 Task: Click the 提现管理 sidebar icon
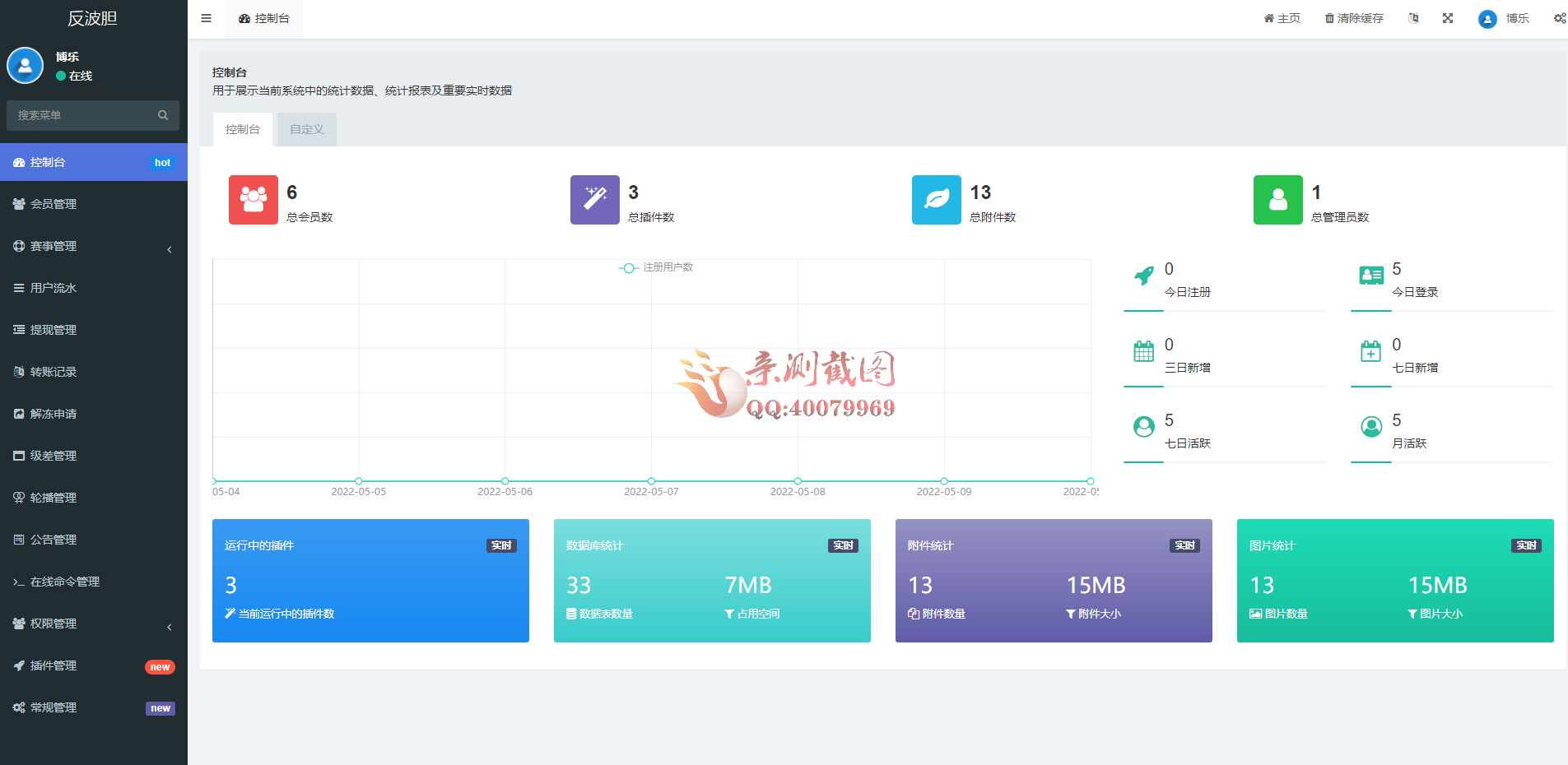tap(19, 330)
